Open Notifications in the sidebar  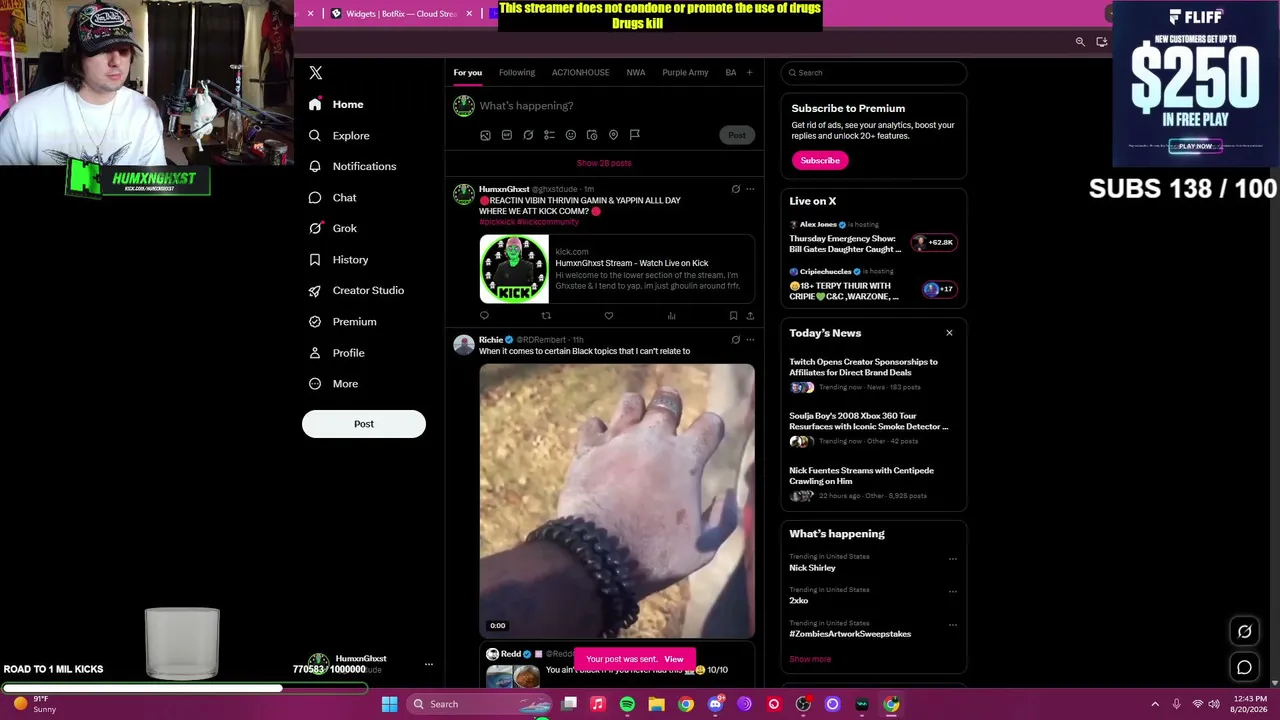(x=353, y=167)
